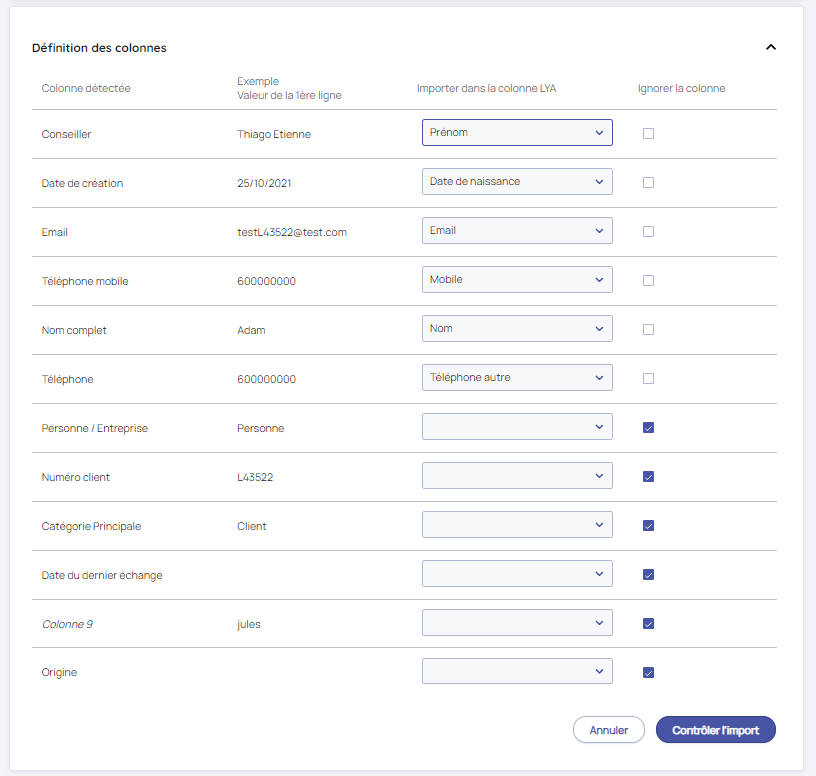
Task: Uncheck ignore box for Origine row
Action: [648, 672]
